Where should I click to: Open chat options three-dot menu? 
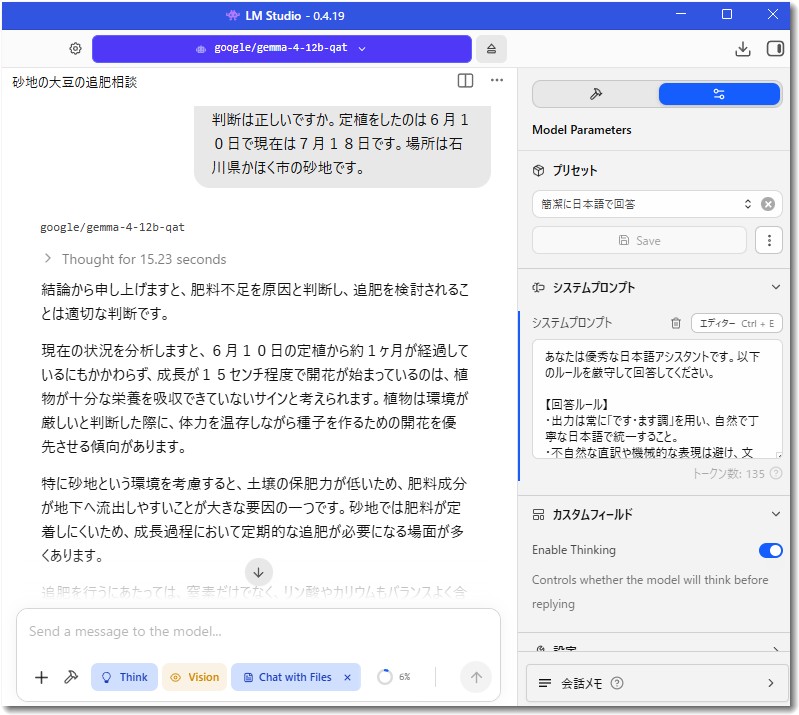click(x=497, y=80)
